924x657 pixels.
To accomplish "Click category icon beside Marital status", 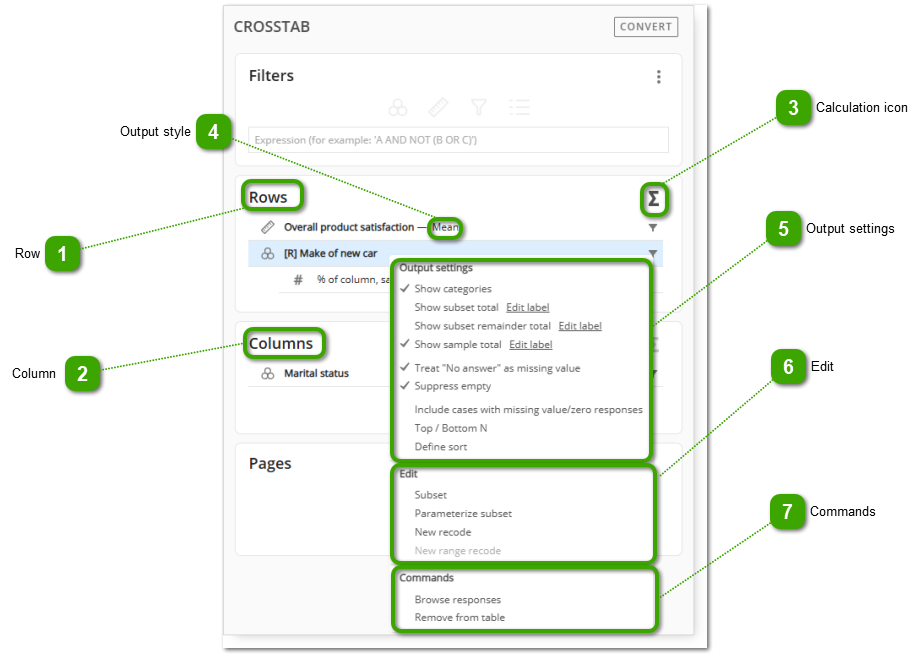I will tap(268, 374).
